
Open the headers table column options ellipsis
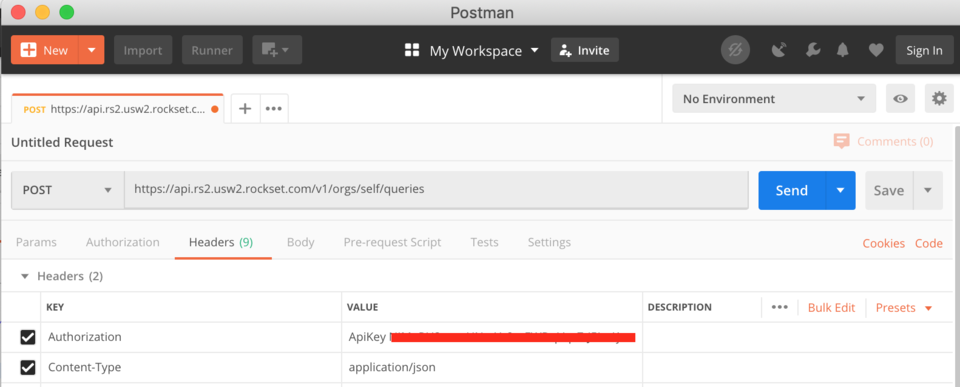pyautogui.click(x=779, y=307)
